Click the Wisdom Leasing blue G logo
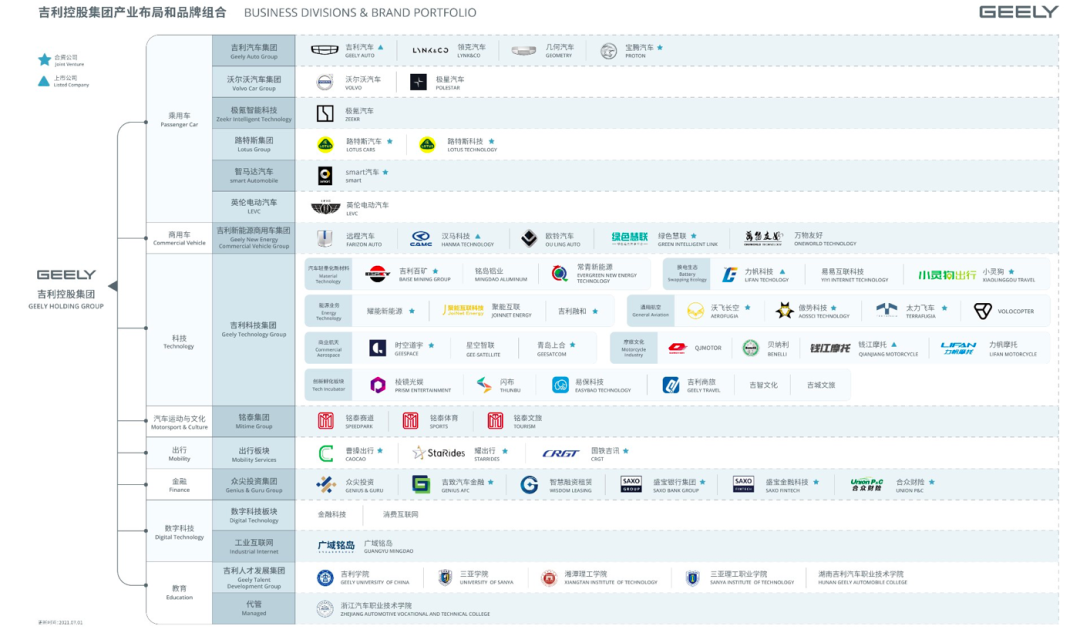The height and width of the screenshot is (633, 1080). 529,485
